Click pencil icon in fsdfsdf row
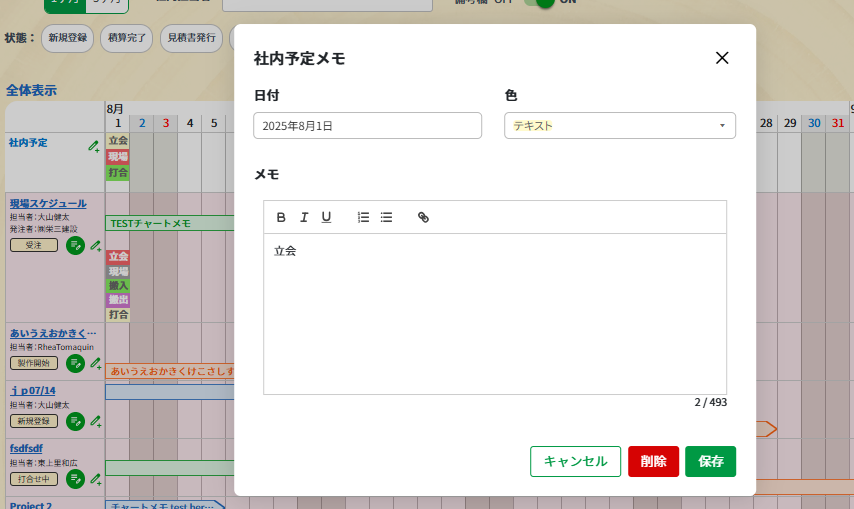The width and height of the screenshot is (854, 509). 96,479
